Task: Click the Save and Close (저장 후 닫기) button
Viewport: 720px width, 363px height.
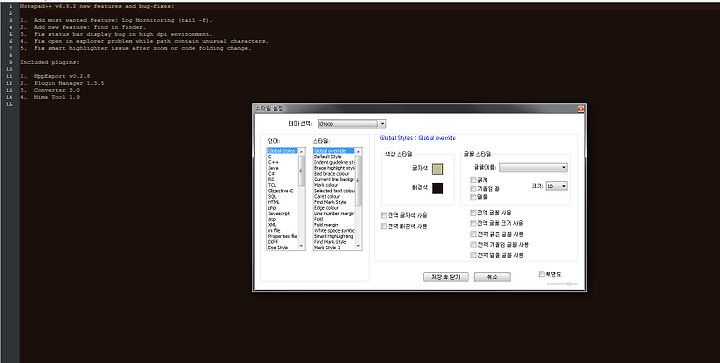Action: pos(445,277)
